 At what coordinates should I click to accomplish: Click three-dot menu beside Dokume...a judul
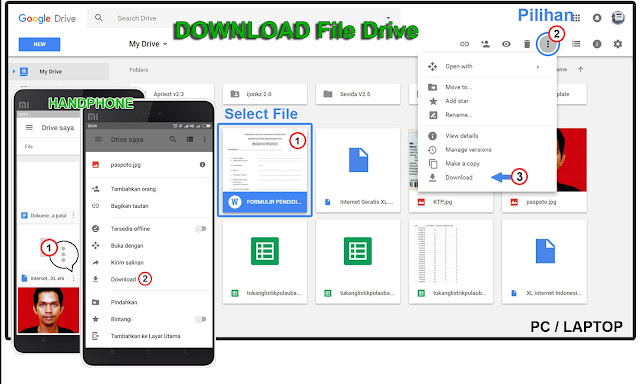point(73,215)
